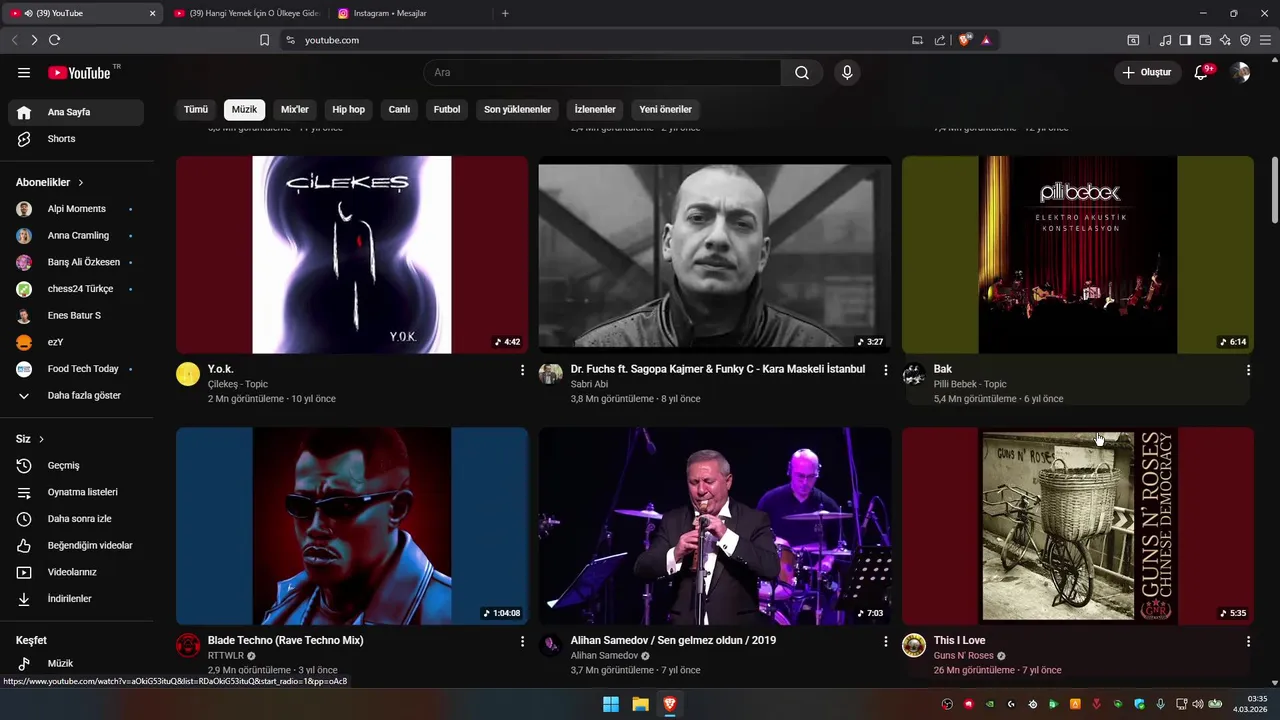Open Anna Cramling subscription
Viewport: 1280px width, 720px height.
tap(76, 236)
